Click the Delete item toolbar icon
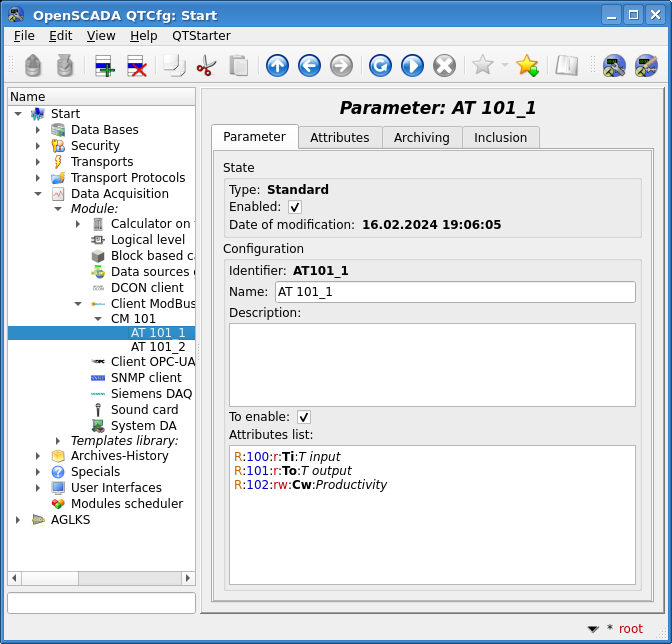The height and width of the screenshot is (644, 672). point(137,66)
